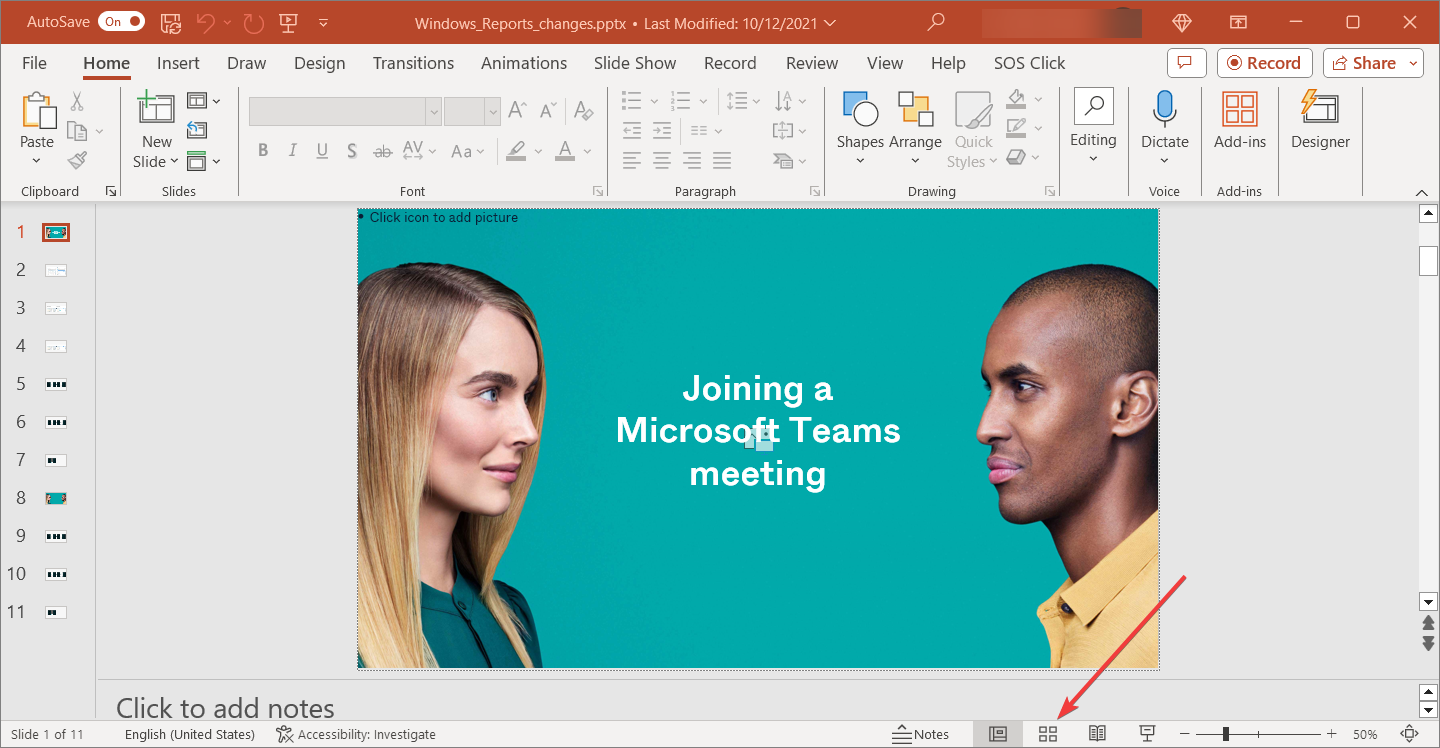Click the New Slide icon

pos(156,108)
